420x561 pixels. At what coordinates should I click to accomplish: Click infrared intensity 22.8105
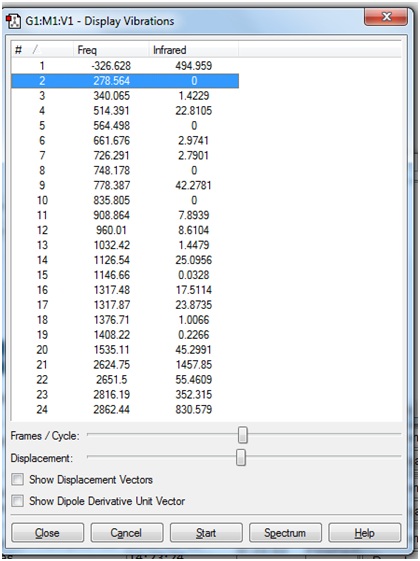coord(194,111)
